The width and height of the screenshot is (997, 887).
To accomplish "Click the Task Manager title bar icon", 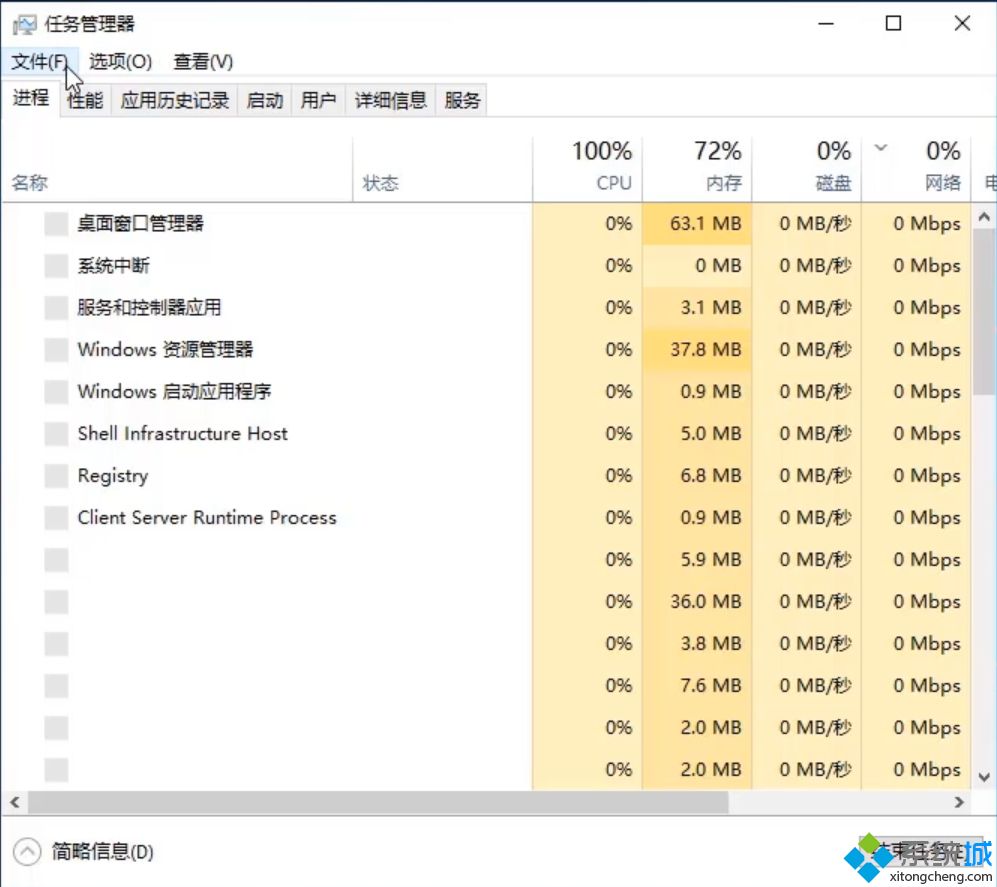I will click(25, 24).
